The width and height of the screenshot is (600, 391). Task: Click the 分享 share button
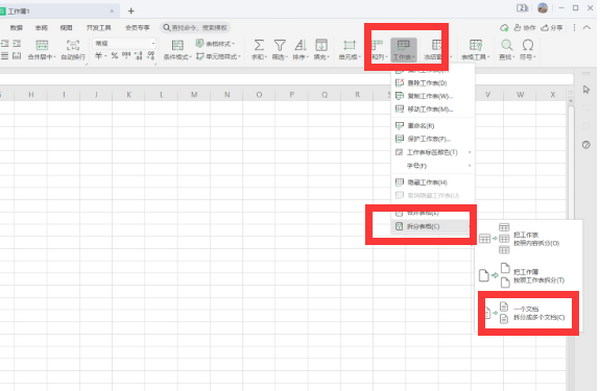pyautogui.click(x=552, y=28)
